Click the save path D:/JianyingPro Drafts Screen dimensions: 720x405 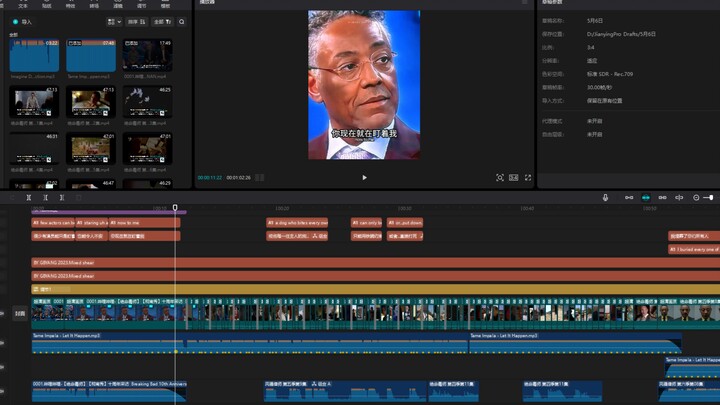(x=621, y=34)
